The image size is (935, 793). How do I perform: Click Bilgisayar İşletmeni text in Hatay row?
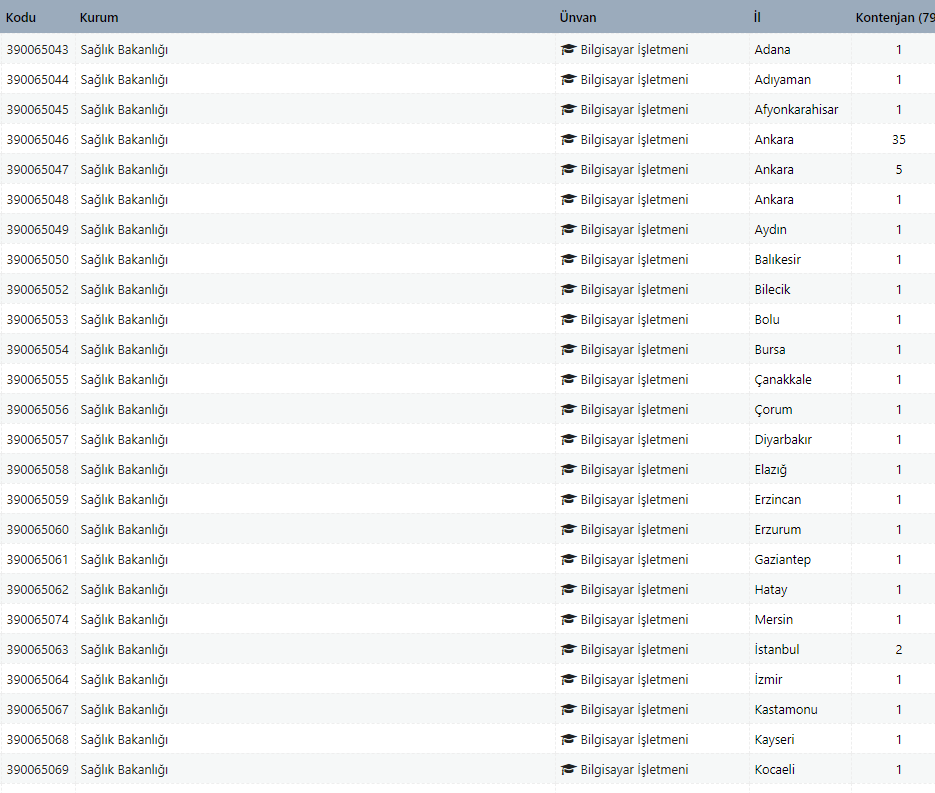(634, 590)
